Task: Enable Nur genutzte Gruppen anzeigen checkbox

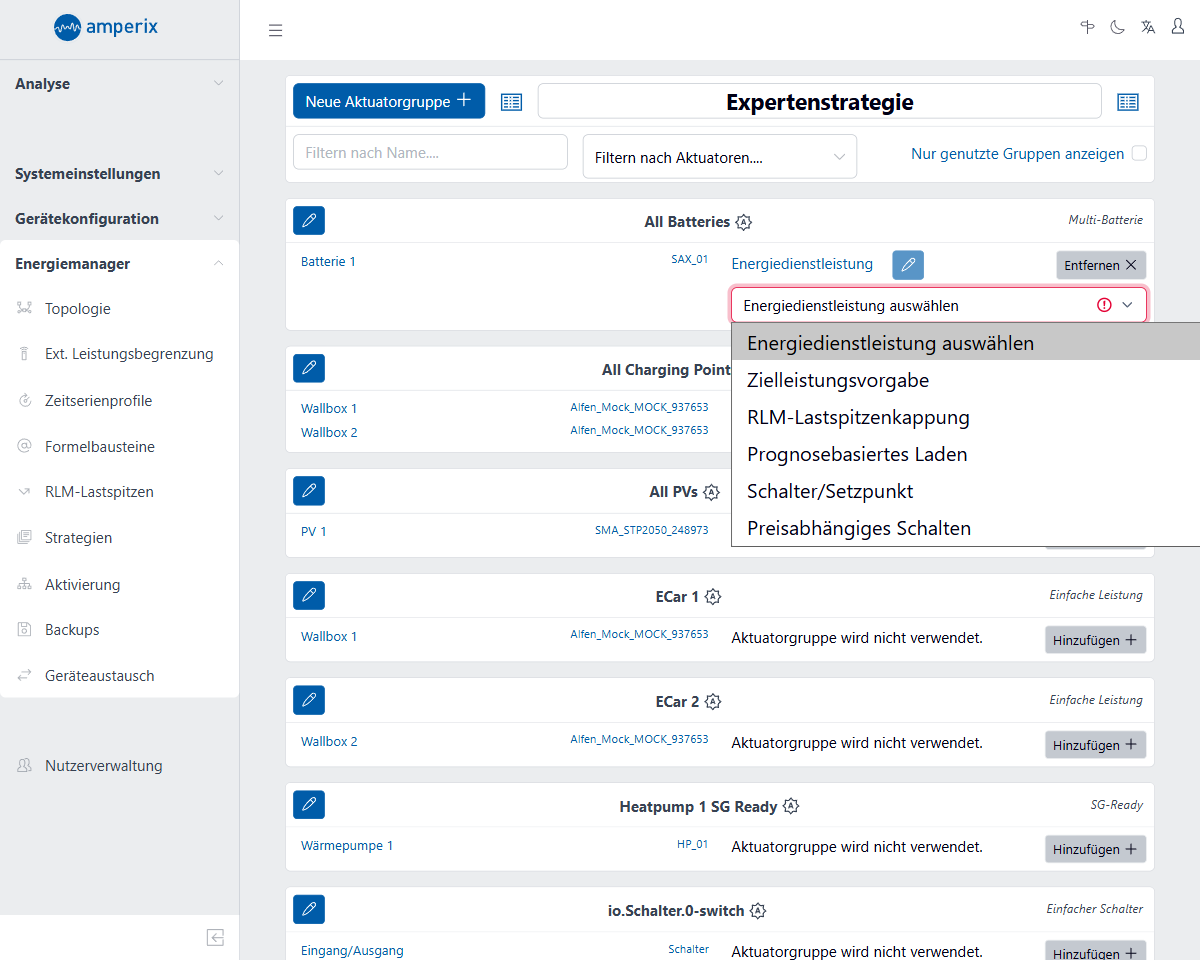Action: tap(1139, 154)
